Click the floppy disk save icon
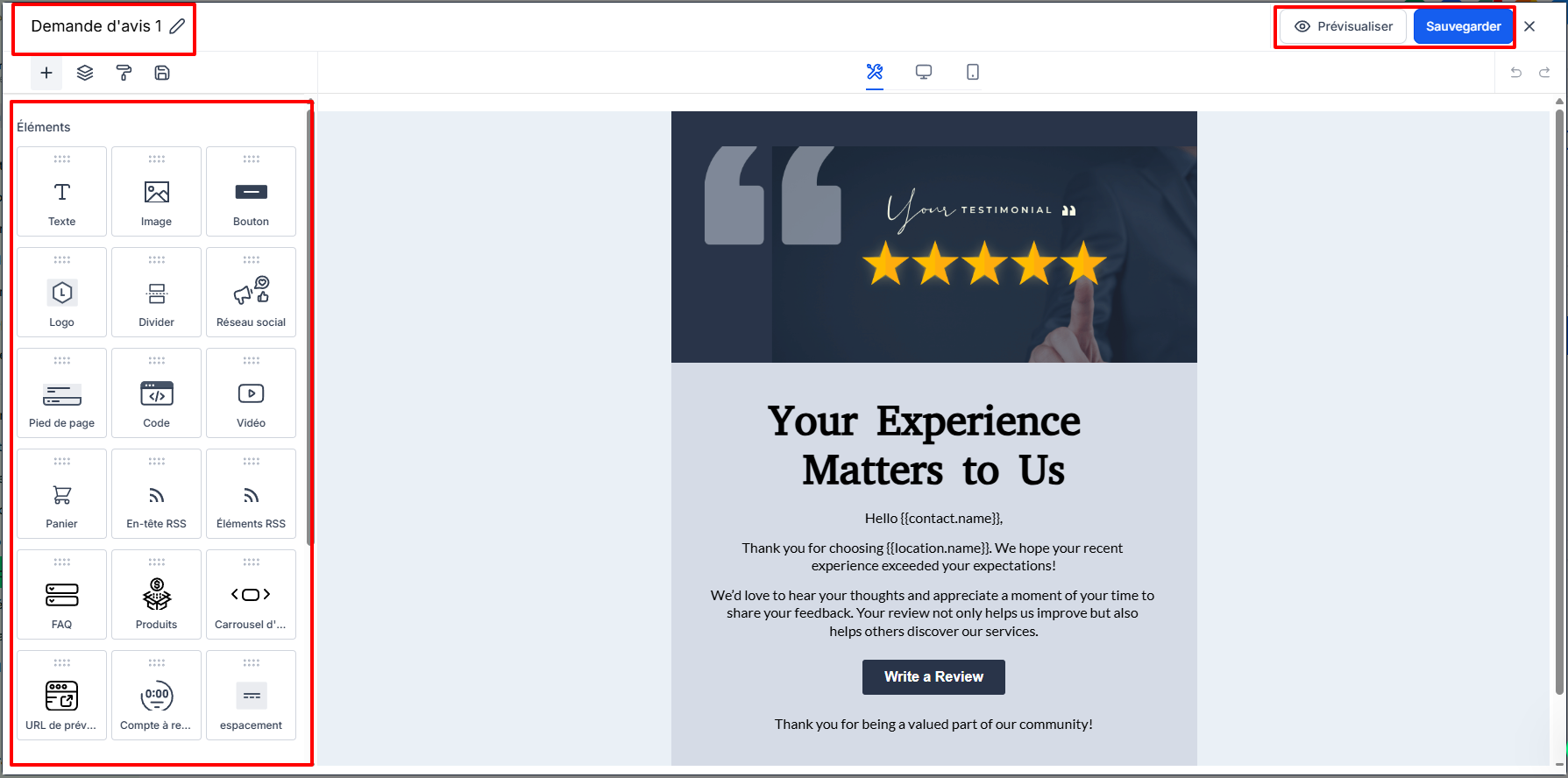Viewport: 1568px width, 778px height. click(162, 73)
